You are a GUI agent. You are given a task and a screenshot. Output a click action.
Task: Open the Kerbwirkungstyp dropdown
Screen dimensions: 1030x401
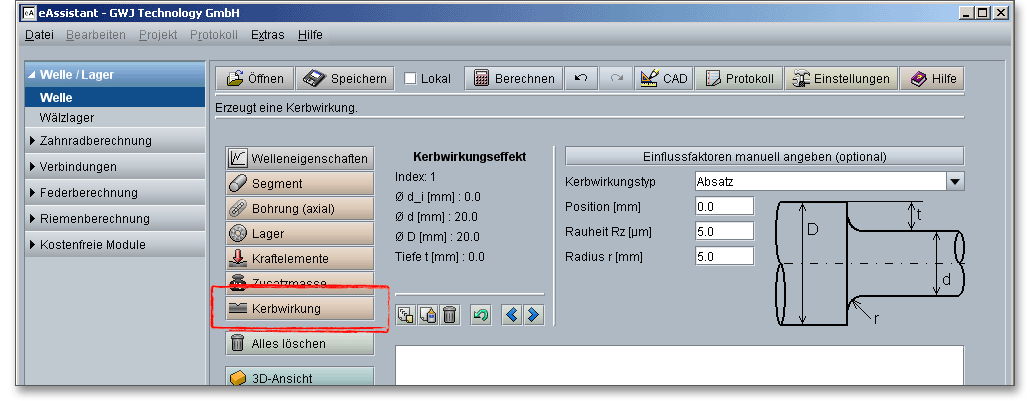(x=954, y=181)
